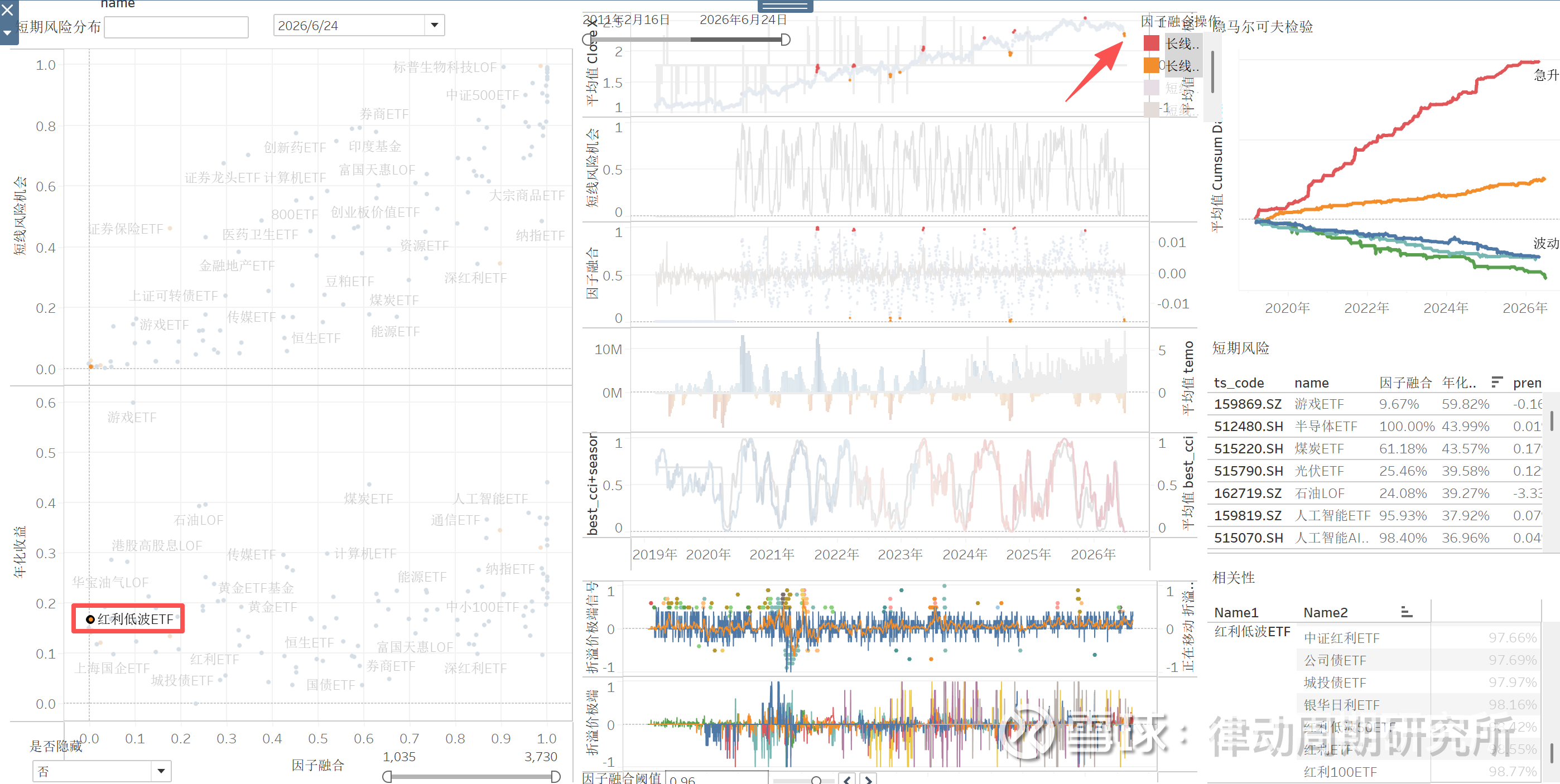Click the next arrow by the threshold slider
This screenshot has height=784, width=1560.
868,779
